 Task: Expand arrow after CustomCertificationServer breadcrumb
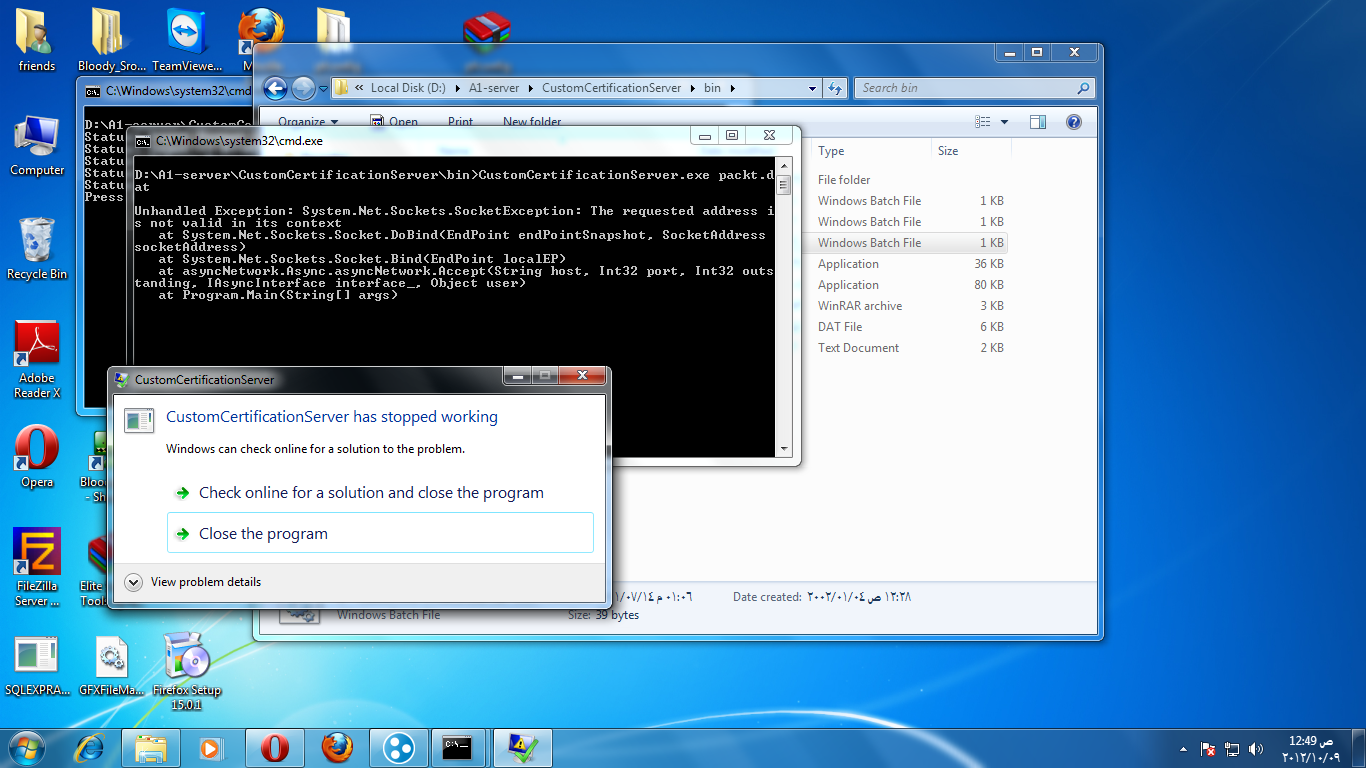692,88
